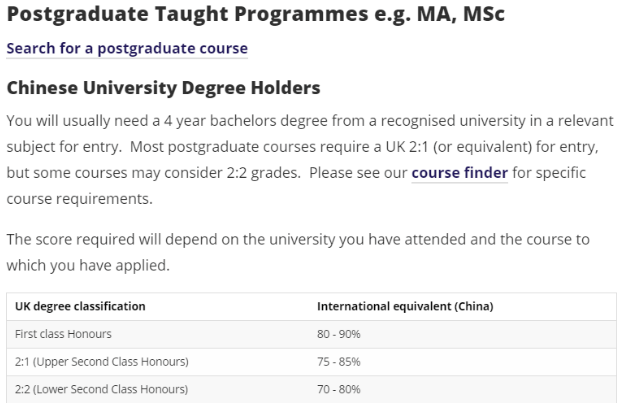Viewport: 619px width, 403px height.
Task: Click the text 'which you have applied.'
Action: pyautogui.click(x=88, y=265)
